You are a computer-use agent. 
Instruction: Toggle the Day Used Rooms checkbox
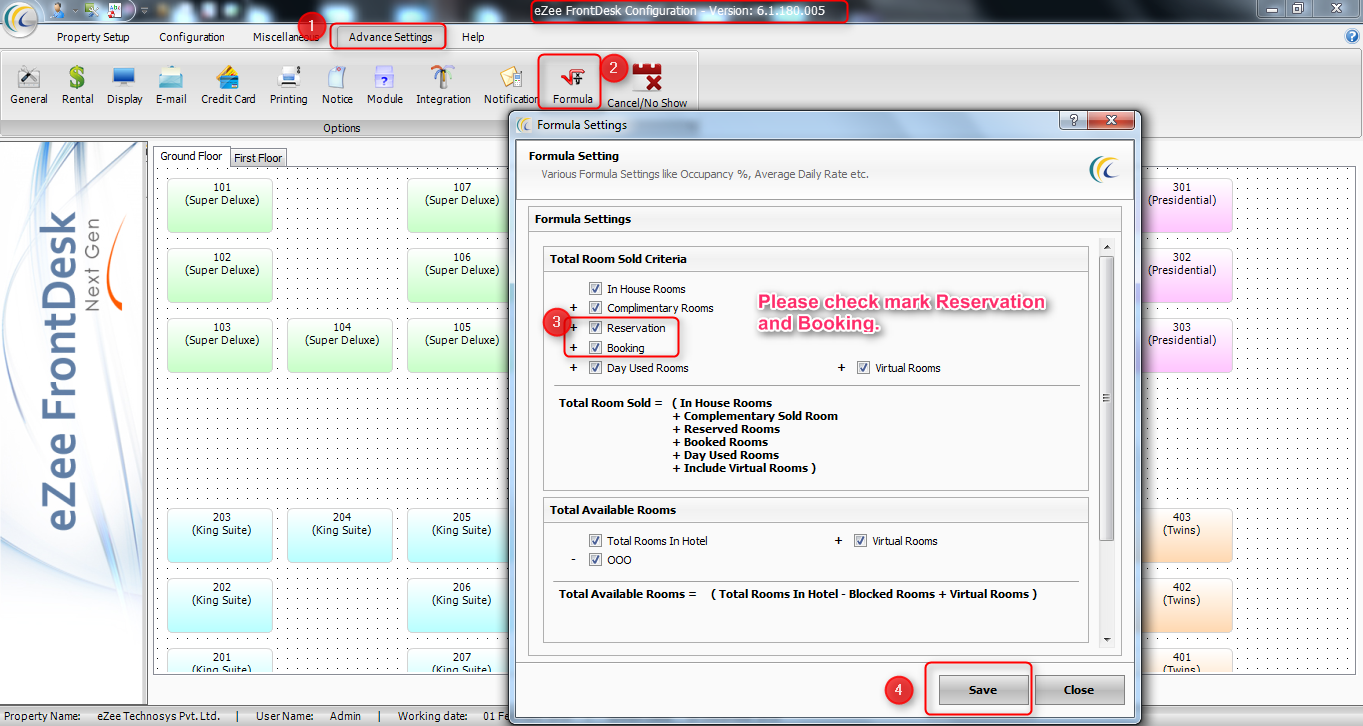click(x=596, y=368)
